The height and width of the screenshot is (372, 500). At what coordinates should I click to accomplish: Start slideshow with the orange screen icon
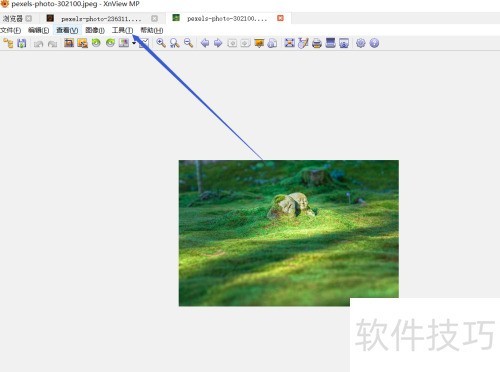coord(259,43)
